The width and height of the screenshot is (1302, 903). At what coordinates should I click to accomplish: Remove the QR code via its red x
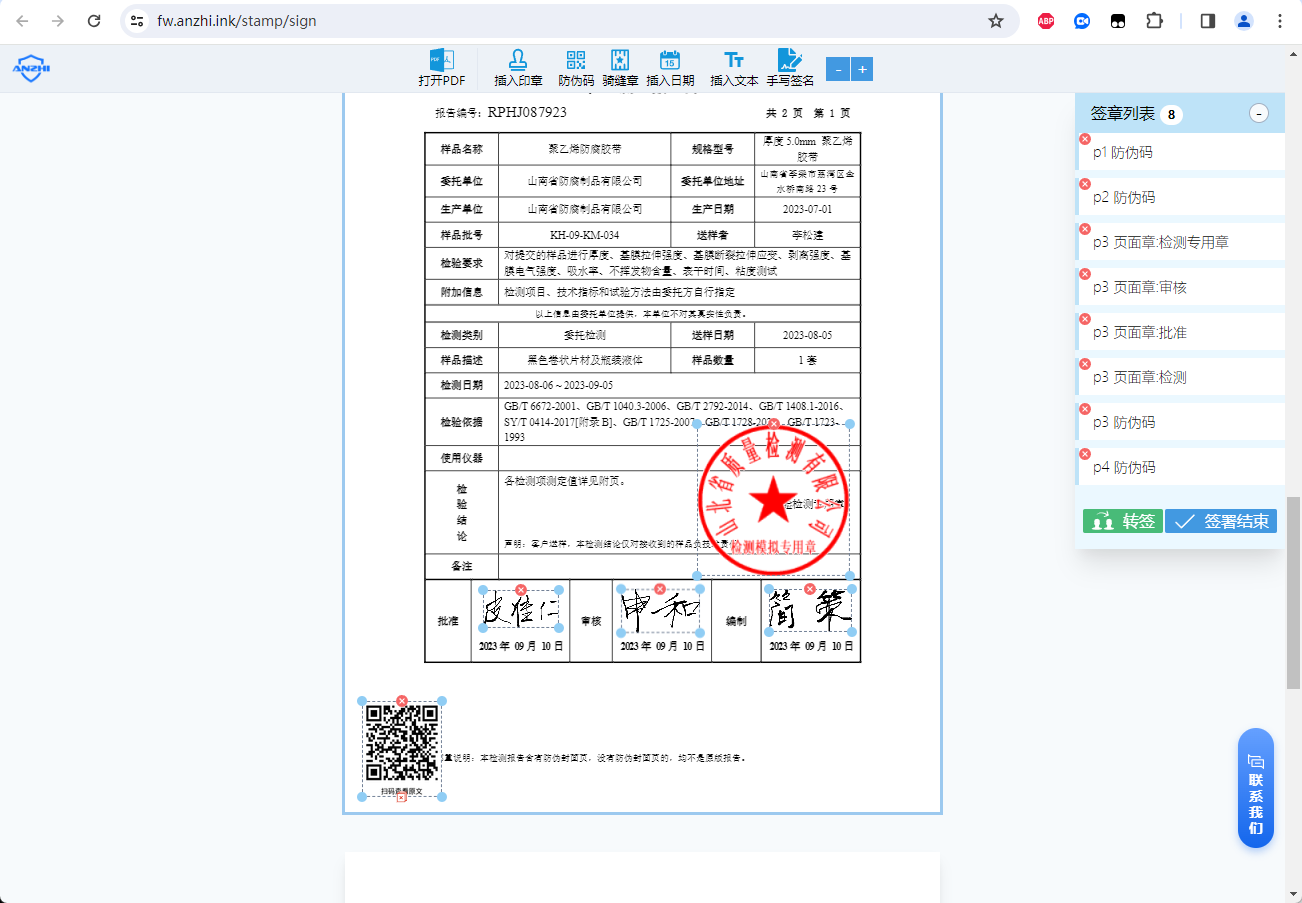pos(403,701)
